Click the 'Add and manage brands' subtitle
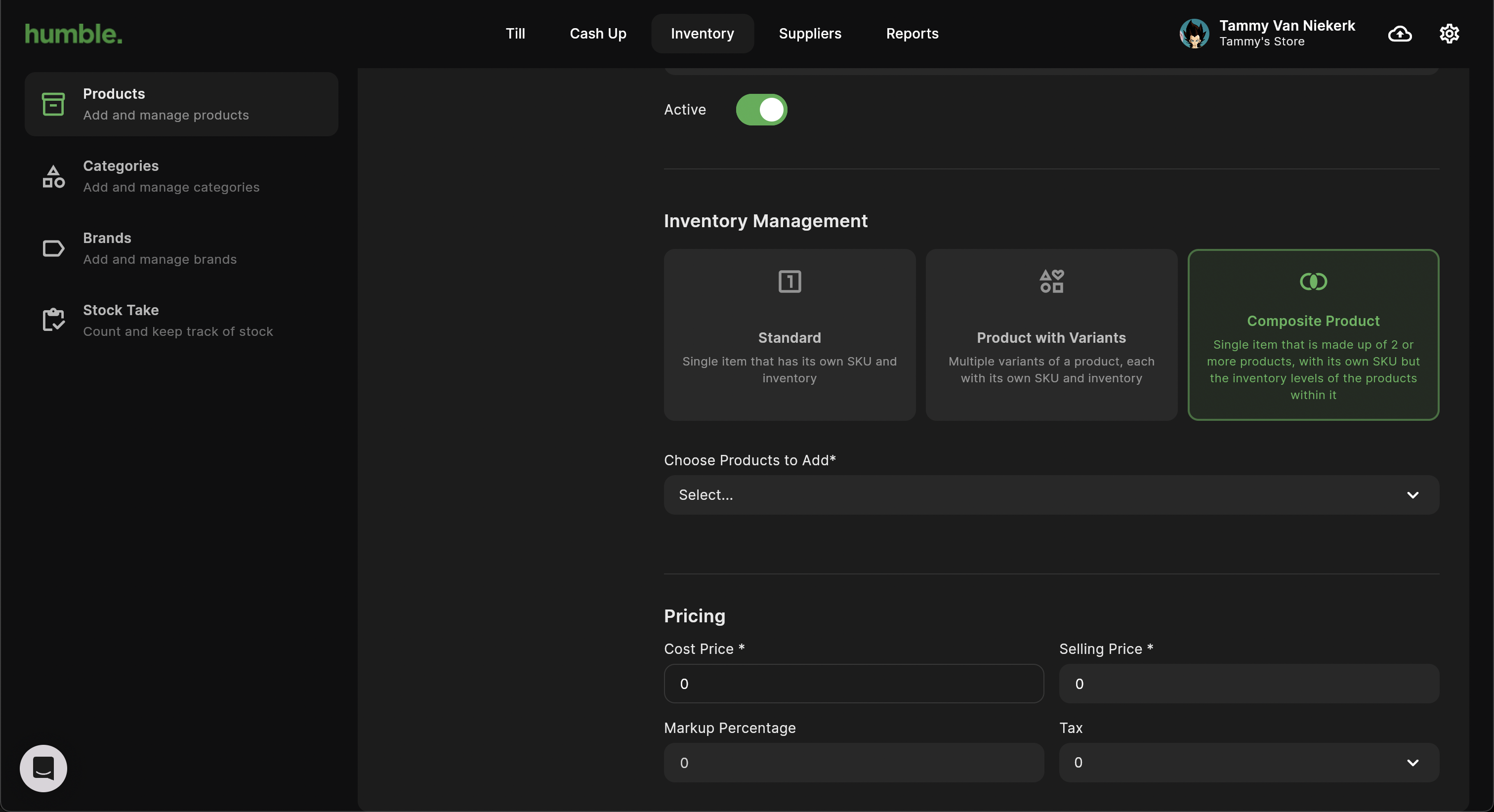The image size is (1494, 812). [x=160, y=259]
